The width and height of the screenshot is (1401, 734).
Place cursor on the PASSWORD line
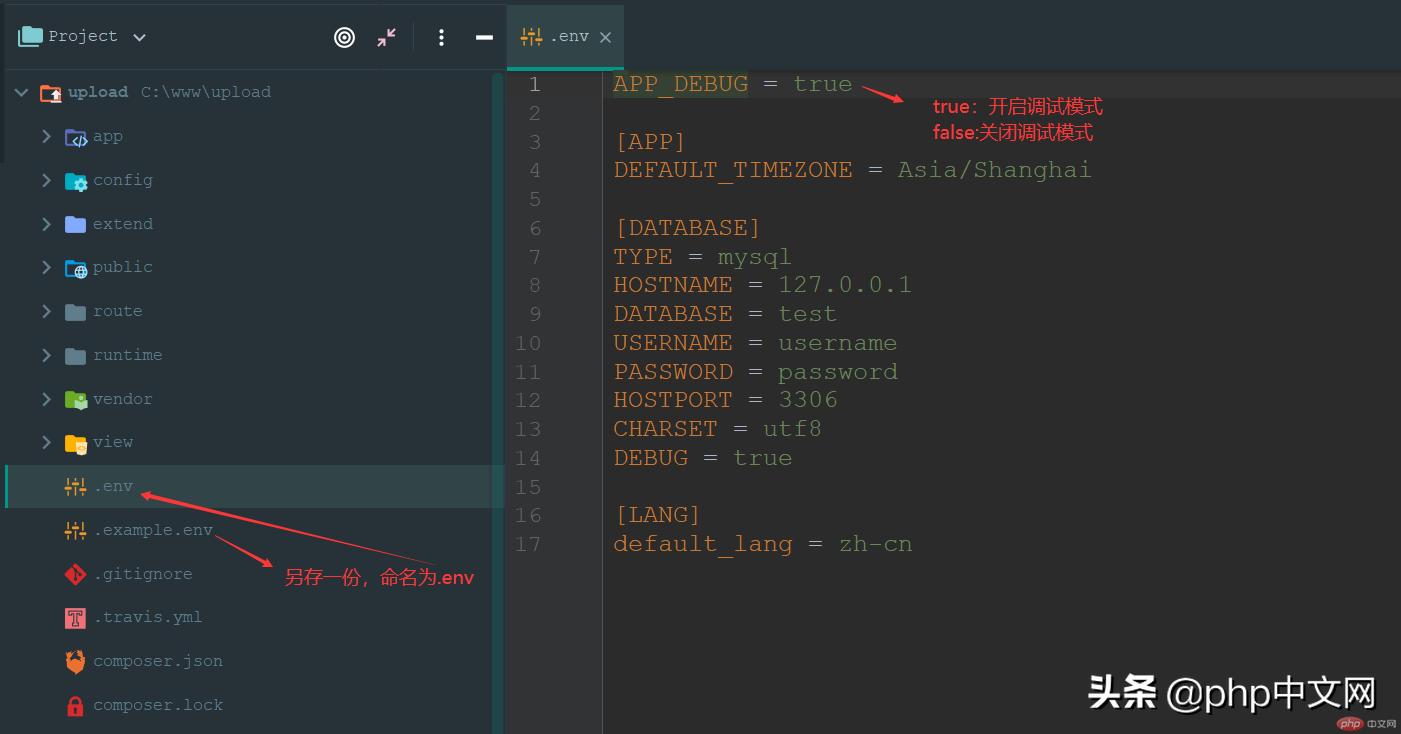tap(755, 372)
